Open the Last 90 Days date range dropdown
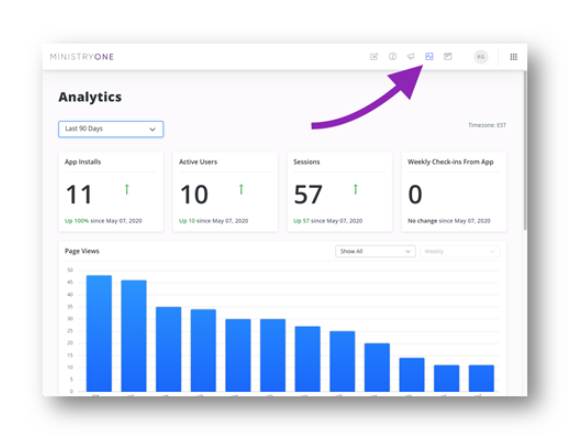The image size is (586, 445). coord(111,129)
